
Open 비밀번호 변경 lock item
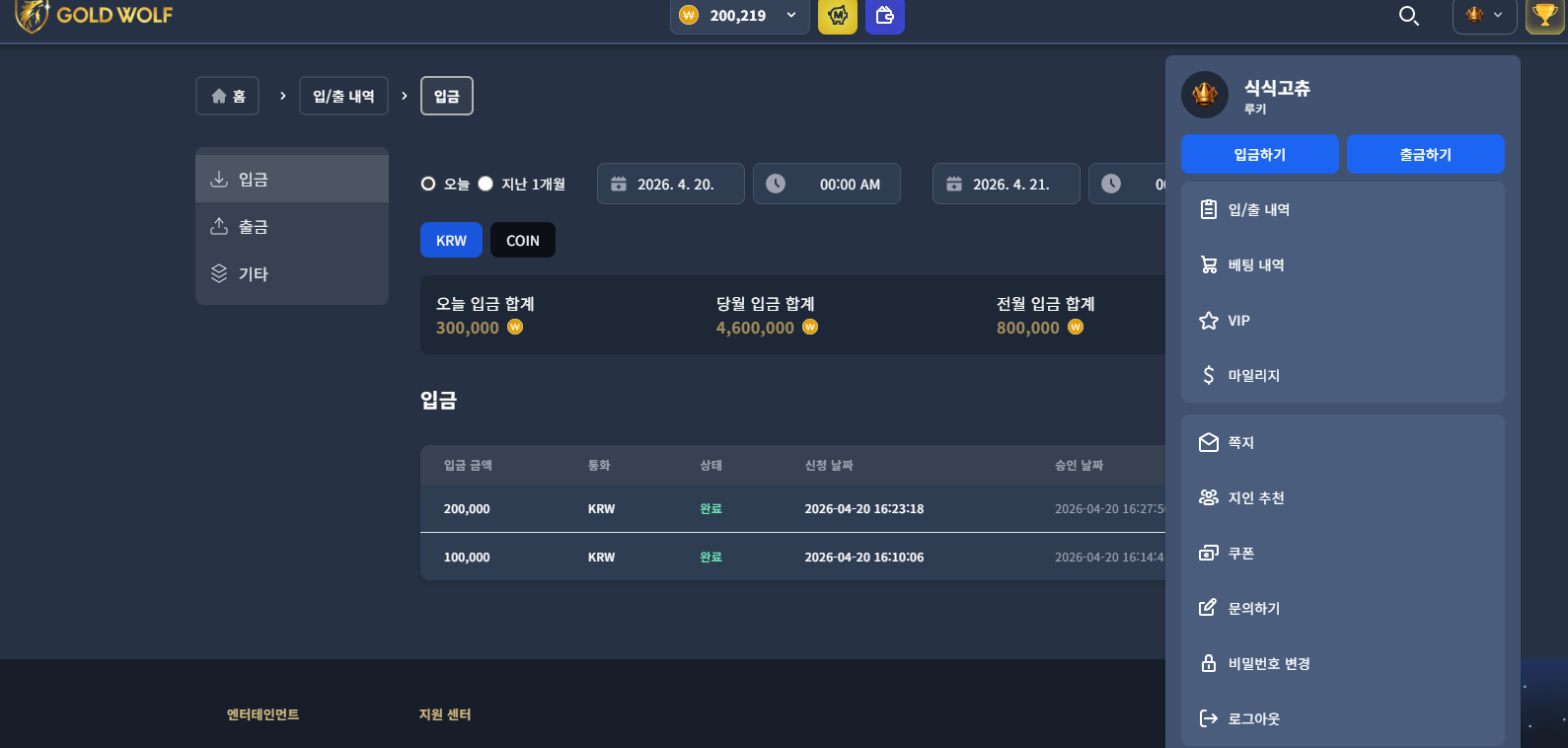pyautogui.click(x=1342, y=663)
